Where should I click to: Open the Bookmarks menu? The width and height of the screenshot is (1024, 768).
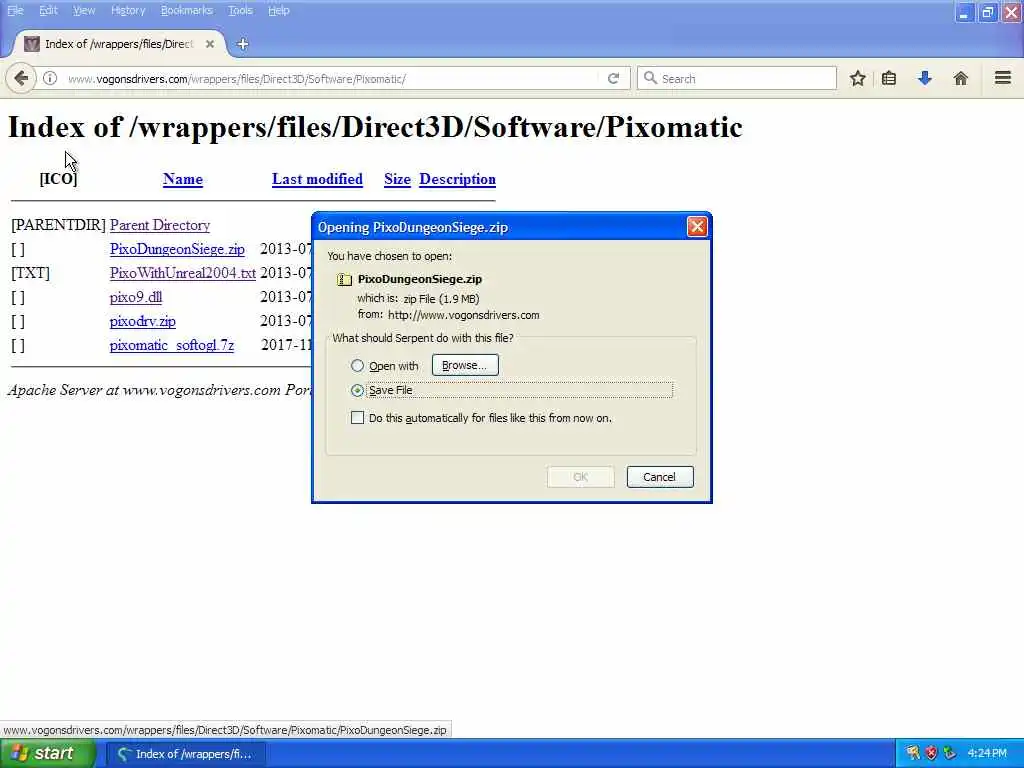187,10
